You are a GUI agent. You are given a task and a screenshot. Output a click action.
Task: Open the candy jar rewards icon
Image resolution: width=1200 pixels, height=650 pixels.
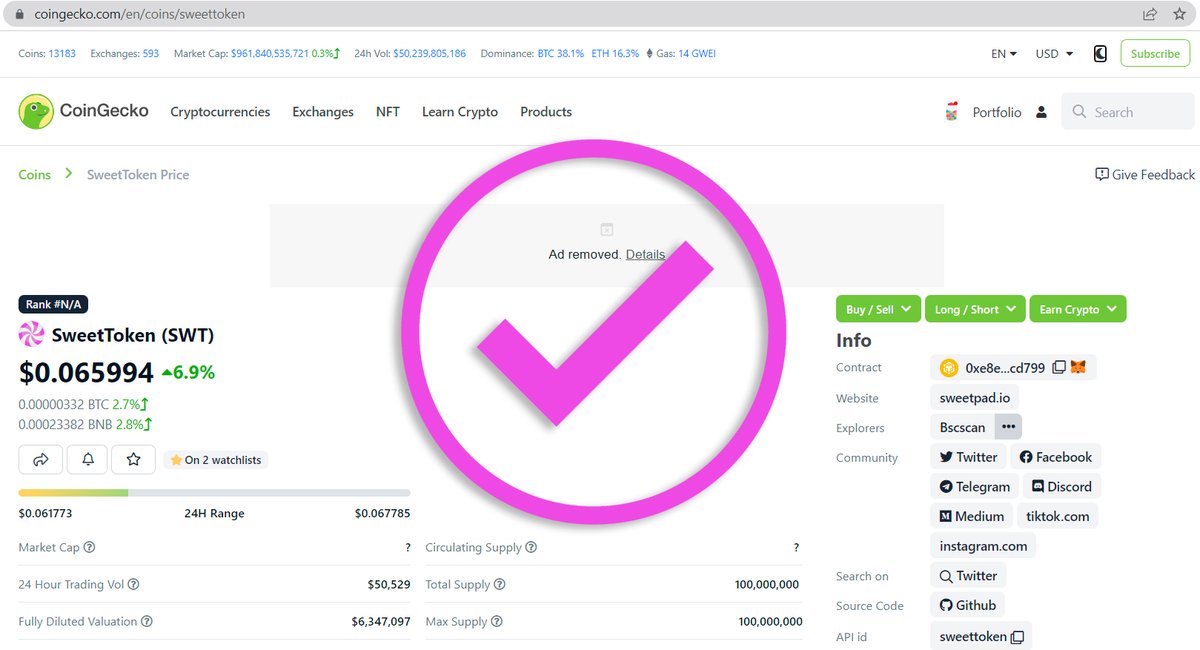pyautogui.click(x=951, y=112)
